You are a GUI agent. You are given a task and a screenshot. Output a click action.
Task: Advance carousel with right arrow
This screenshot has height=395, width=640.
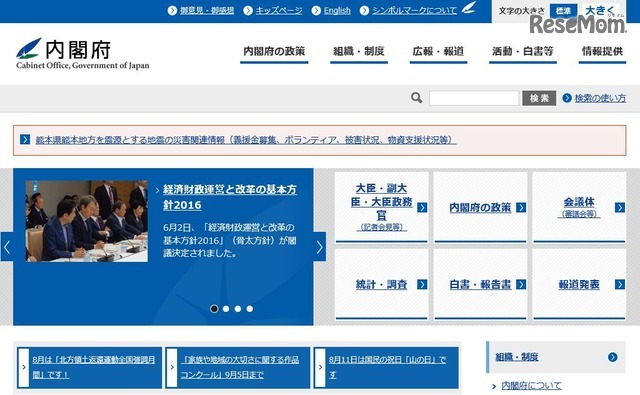coord(320,247)
